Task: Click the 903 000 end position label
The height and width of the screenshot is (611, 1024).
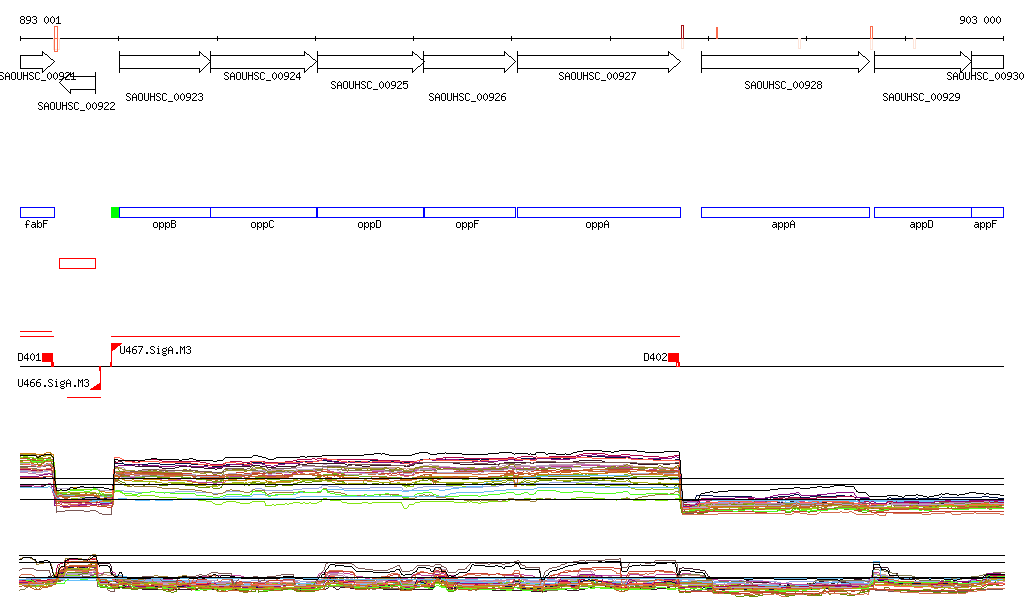Action: pos(979,20)
